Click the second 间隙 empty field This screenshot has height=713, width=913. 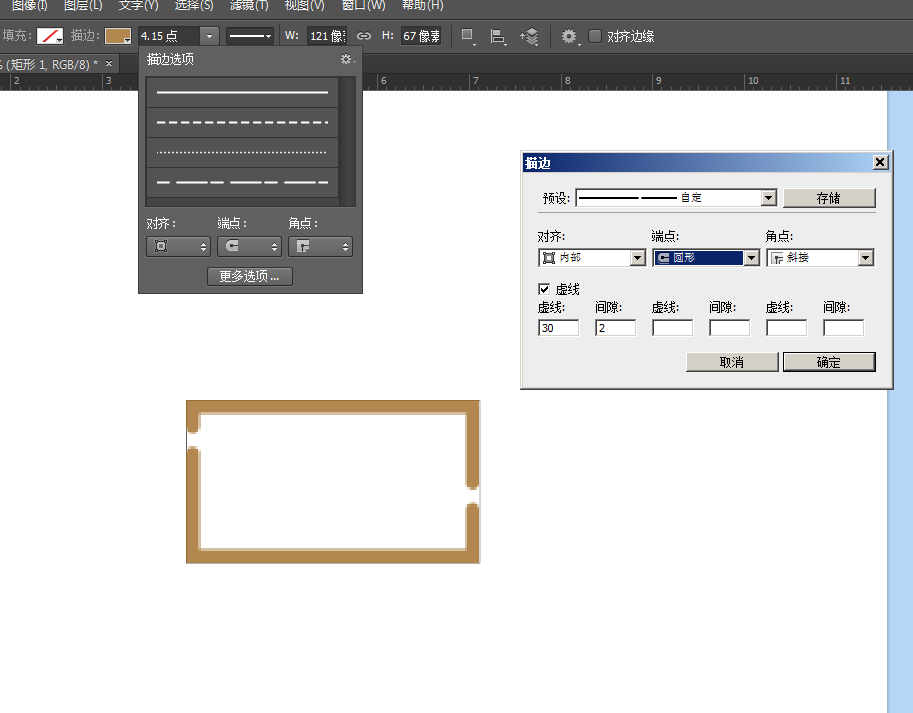pos(730,328)
